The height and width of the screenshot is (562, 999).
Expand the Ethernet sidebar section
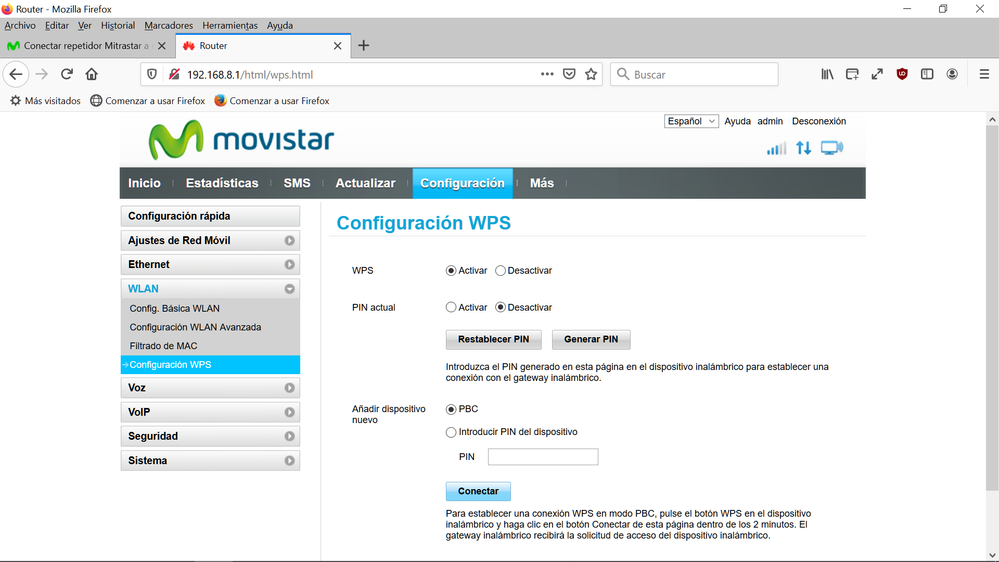(x=210, y=265)
